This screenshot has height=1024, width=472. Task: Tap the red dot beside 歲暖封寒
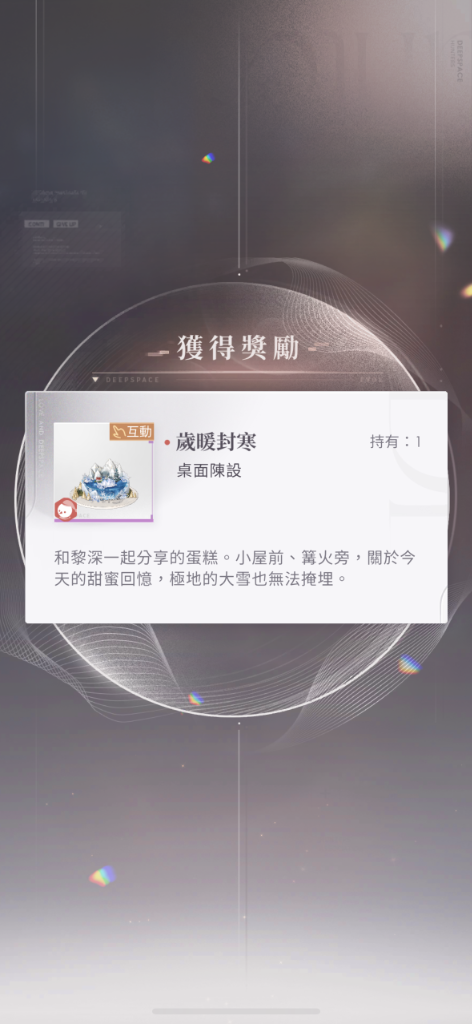(x=167, y=443)
